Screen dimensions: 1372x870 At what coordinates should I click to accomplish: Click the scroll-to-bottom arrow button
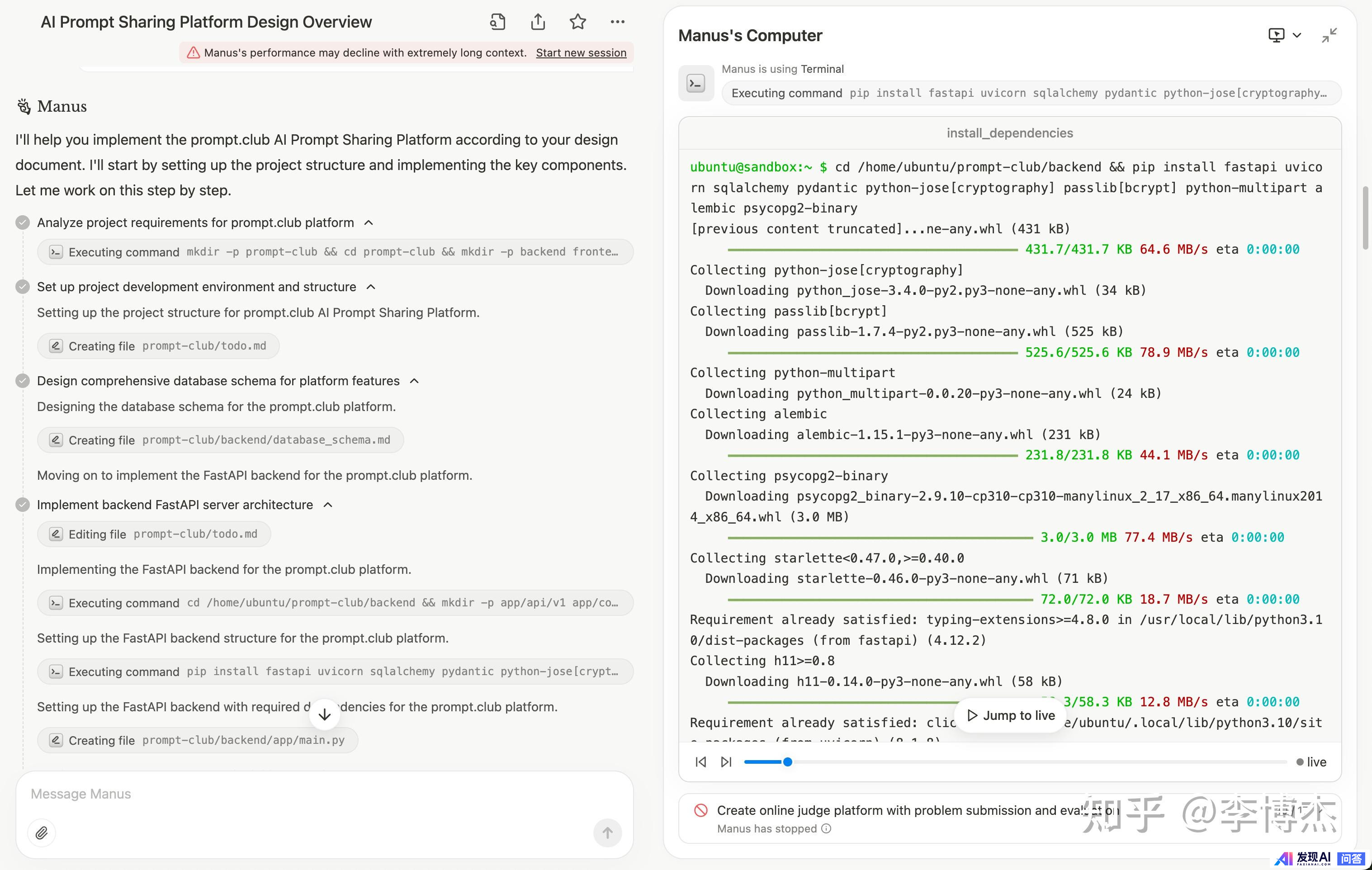325,714
